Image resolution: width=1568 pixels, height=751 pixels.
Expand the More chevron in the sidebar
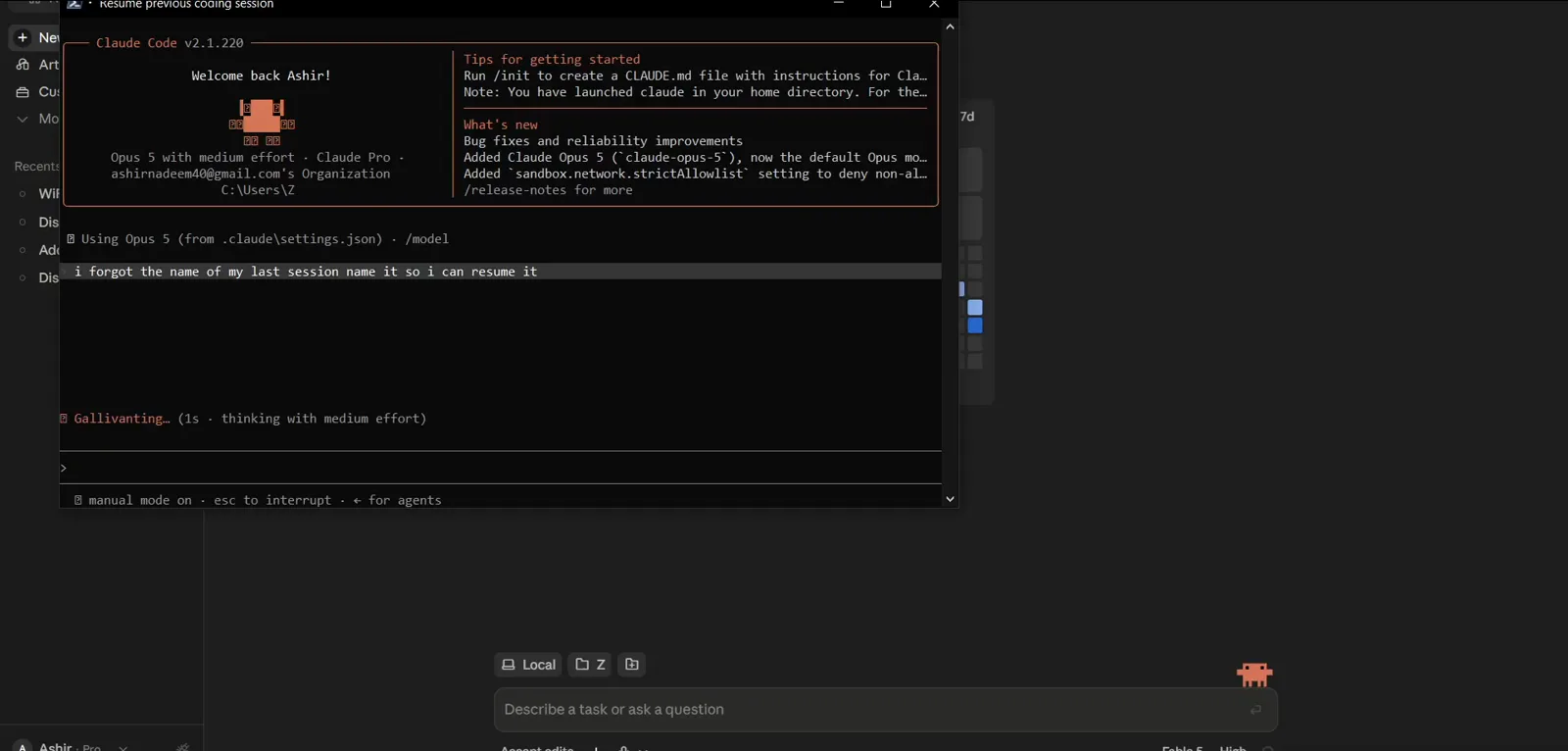click(x=23, y=119)
